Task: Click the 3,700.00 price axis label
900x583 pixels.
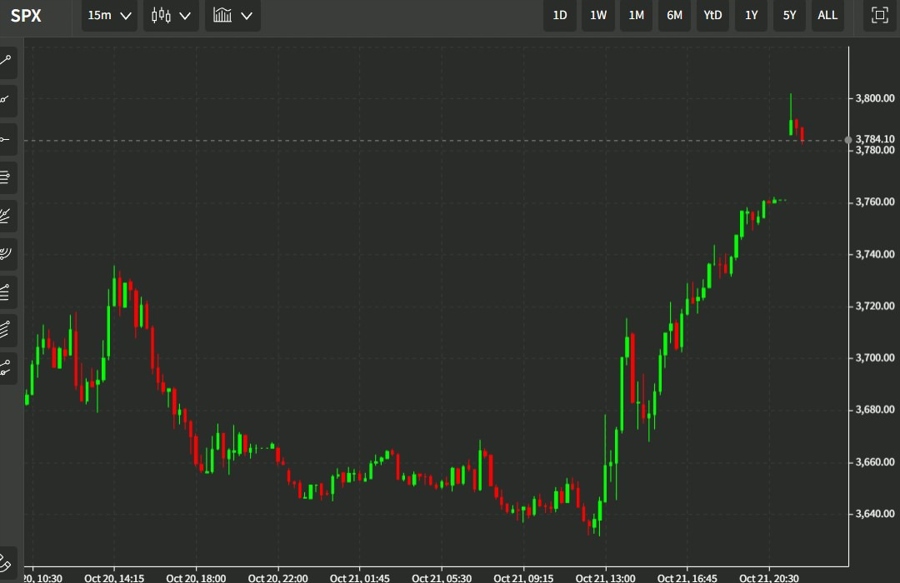Action: (x=875, y=357)
